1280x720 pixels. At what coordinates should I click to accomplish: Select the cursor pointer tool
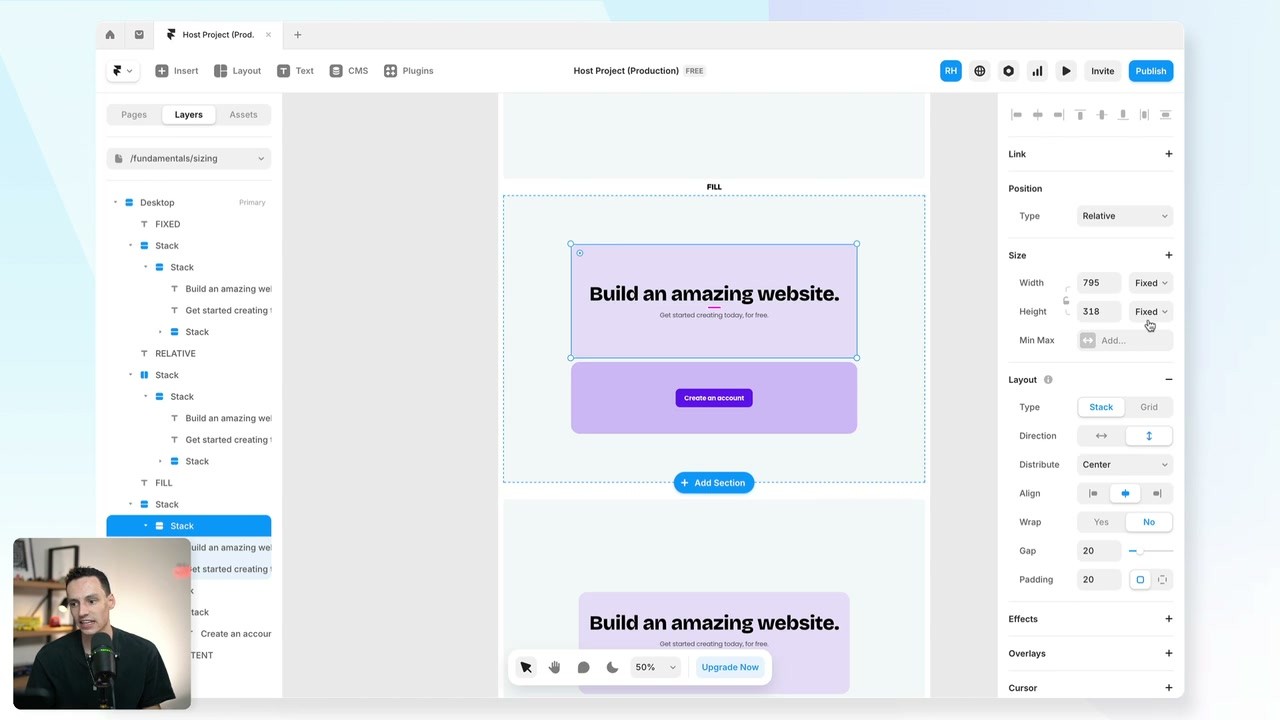526,667
